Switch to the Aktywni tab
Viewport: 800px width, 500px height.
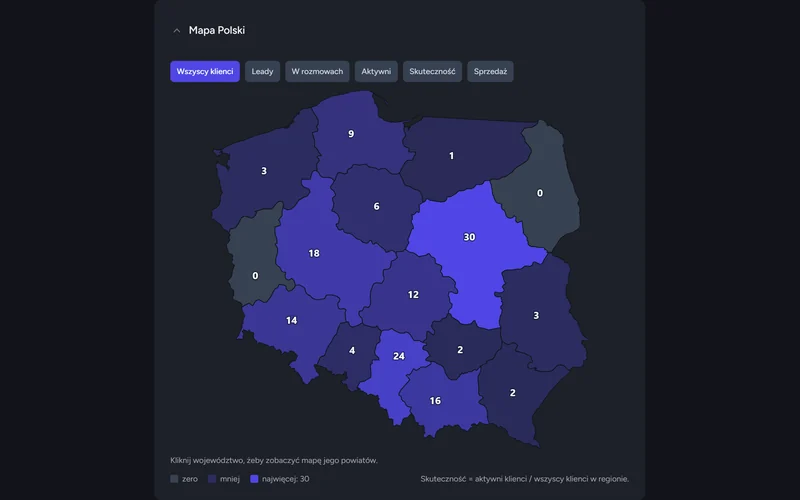point(376,71)
